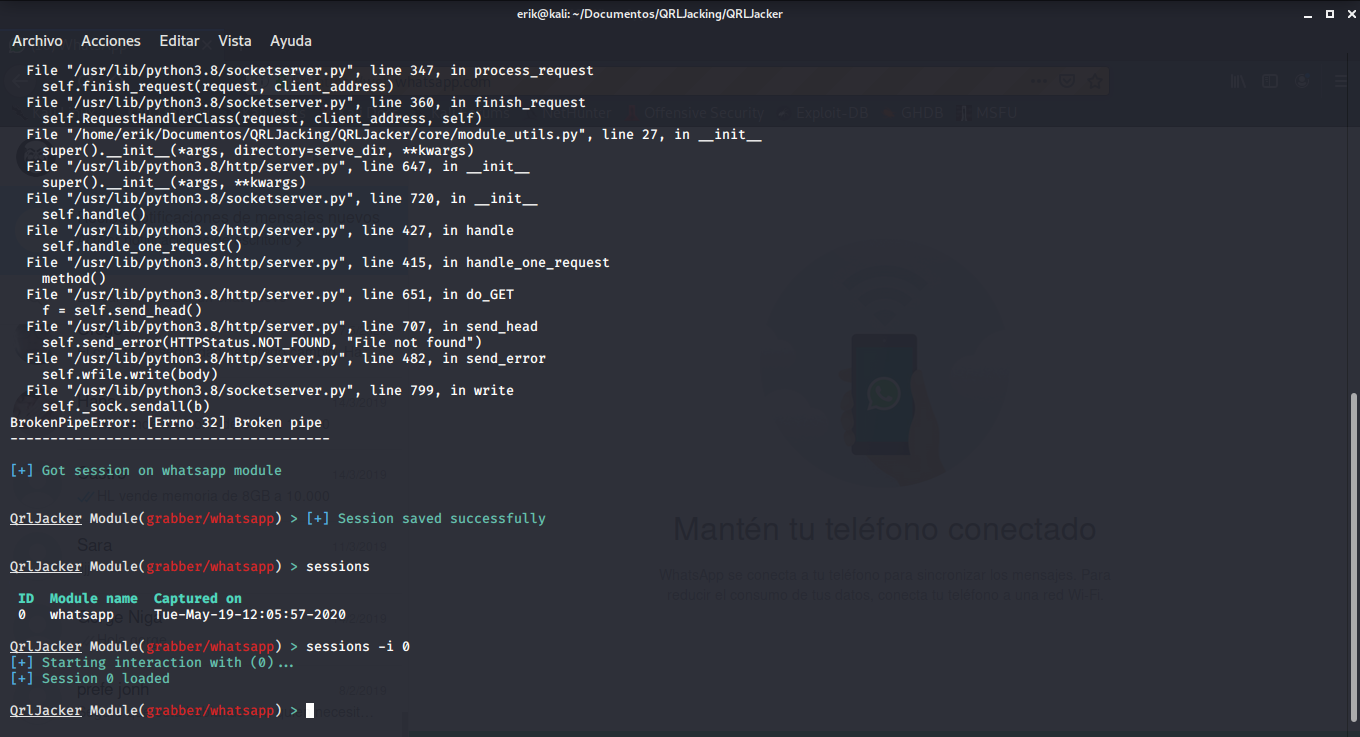The image size is (1360, 737).
Task: Click the 'self.handle_one_request()' line
Action: coord(142,246)
